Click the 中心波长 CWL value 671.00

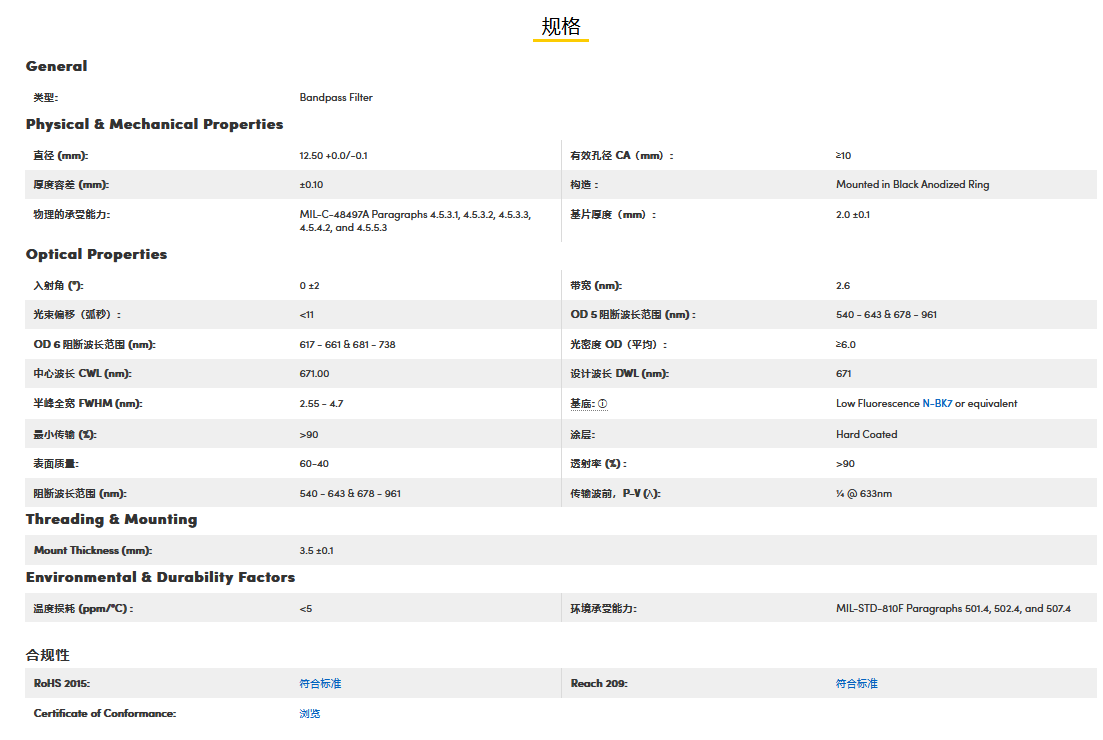pos(314,374)
